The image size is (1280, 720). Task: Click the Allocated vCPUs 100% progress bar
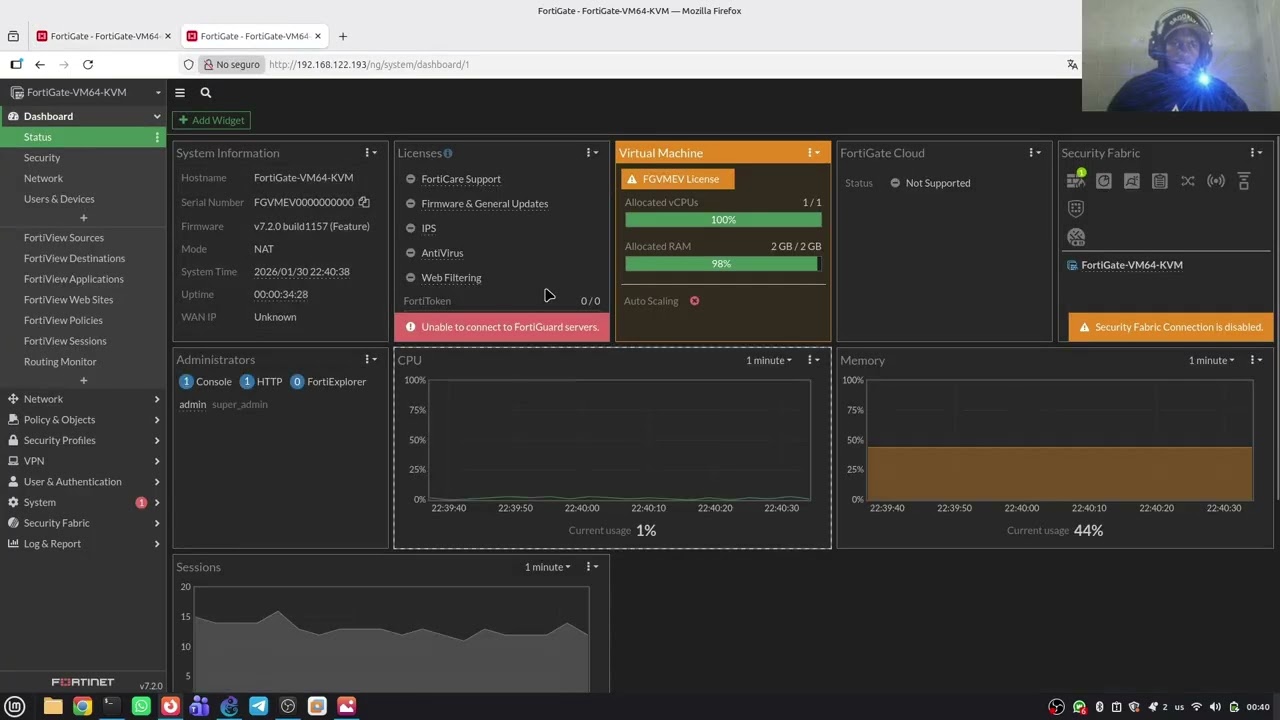[723, 220]
